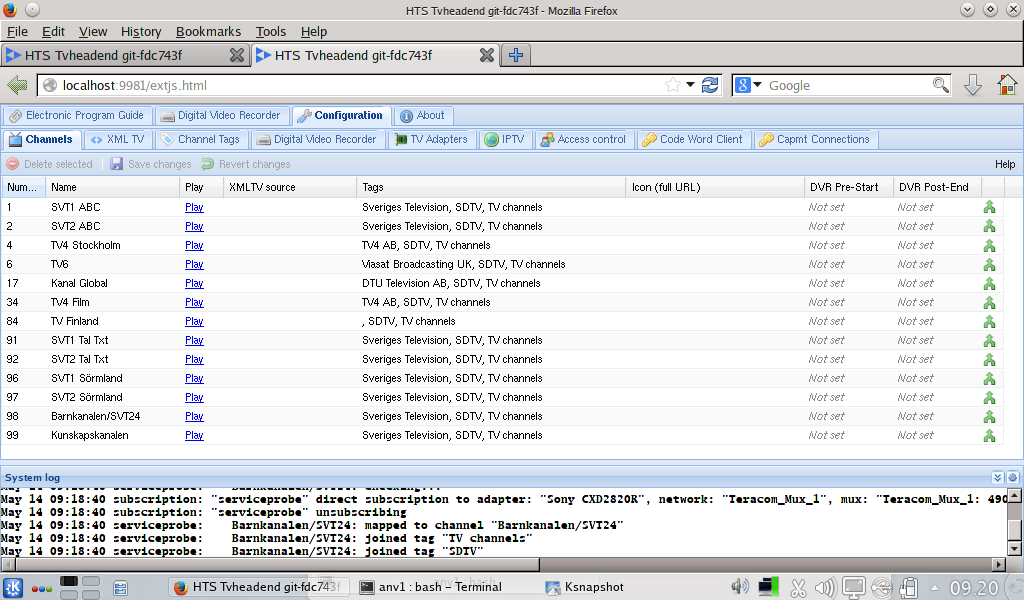Play the TV4 Stockholm channel
This screenshot has width=1024, height=600.
pyautogui.click(x=194, y=245)
